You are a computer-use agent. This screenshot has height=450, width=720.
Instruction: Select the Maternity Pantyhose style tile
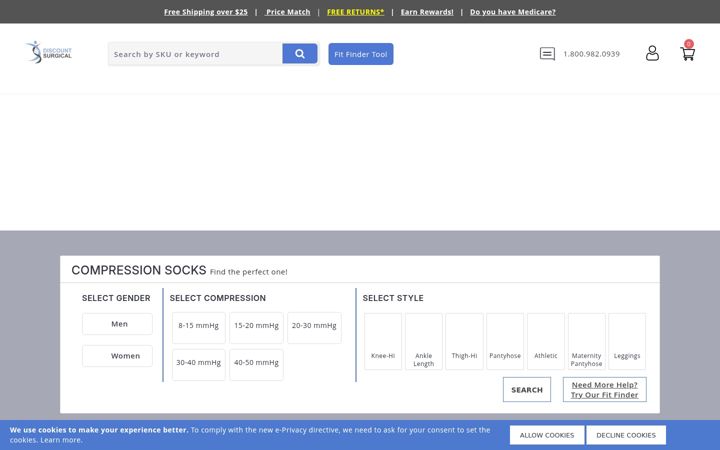coord(586,341)
